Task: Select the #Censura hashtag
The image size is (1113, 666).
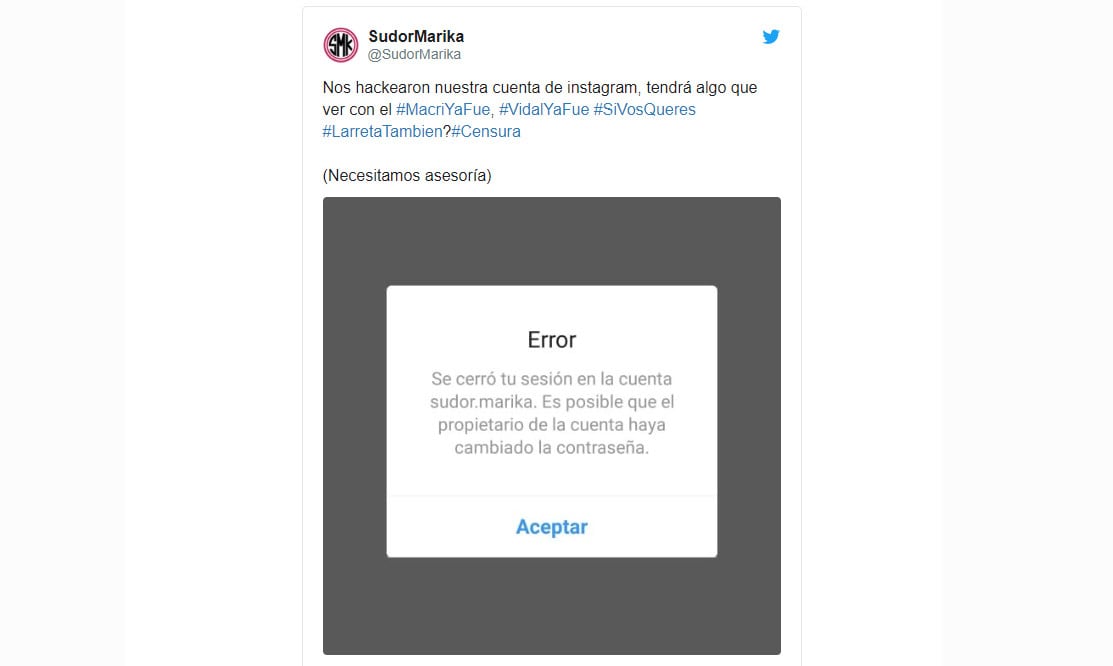Action: point(486,131)
